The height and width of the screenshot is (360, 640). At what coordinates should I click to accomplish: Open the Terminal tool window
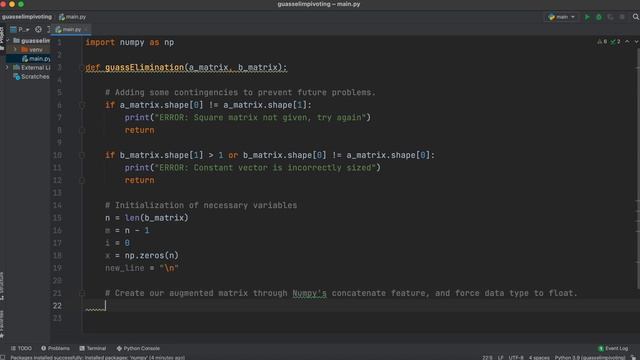(x=93, y=348)
